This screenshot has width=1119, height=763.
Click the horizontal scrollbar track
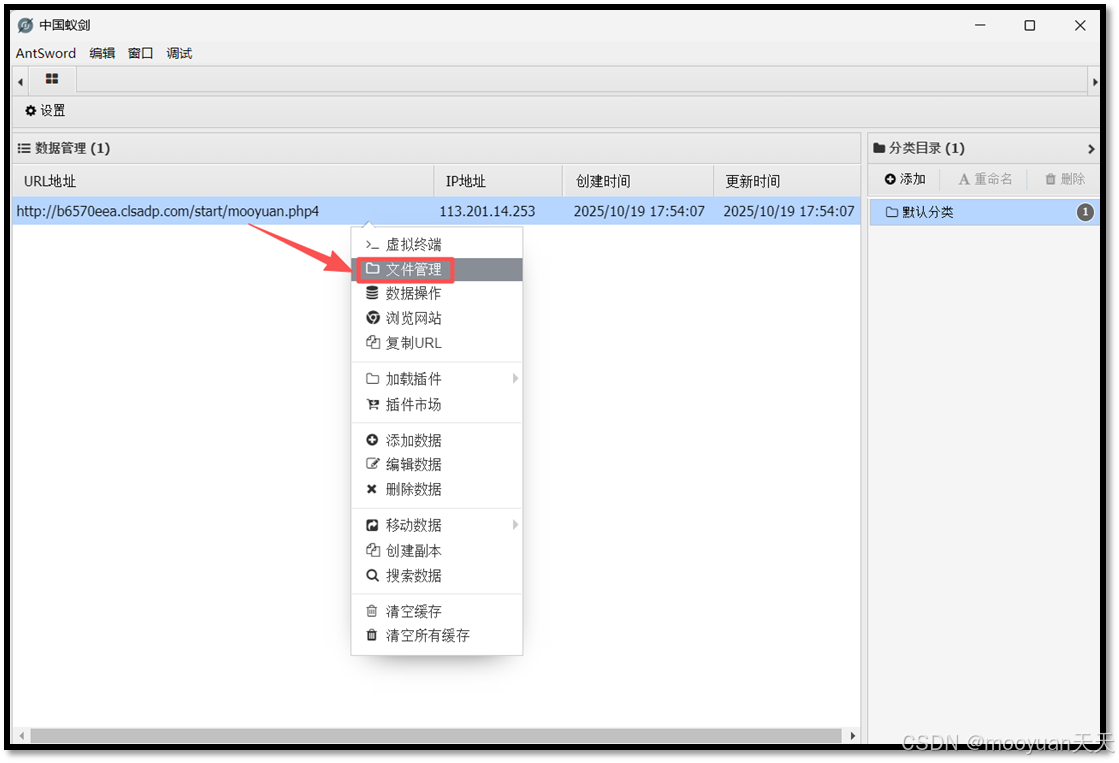tap(436, 735)
